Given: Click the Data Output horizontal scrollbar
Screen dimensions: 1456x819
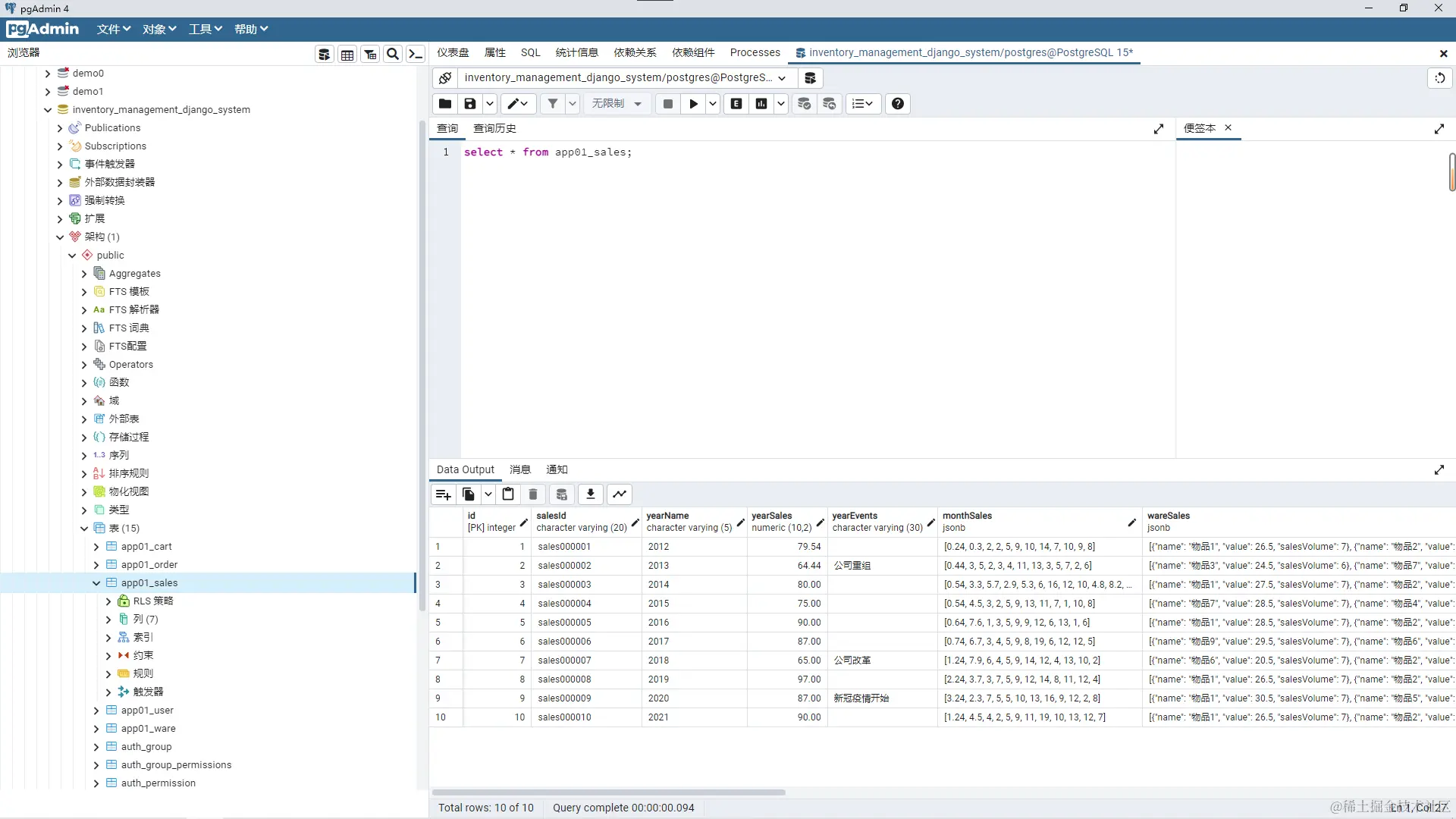Looking at the screenshot, I should point(609,792).
